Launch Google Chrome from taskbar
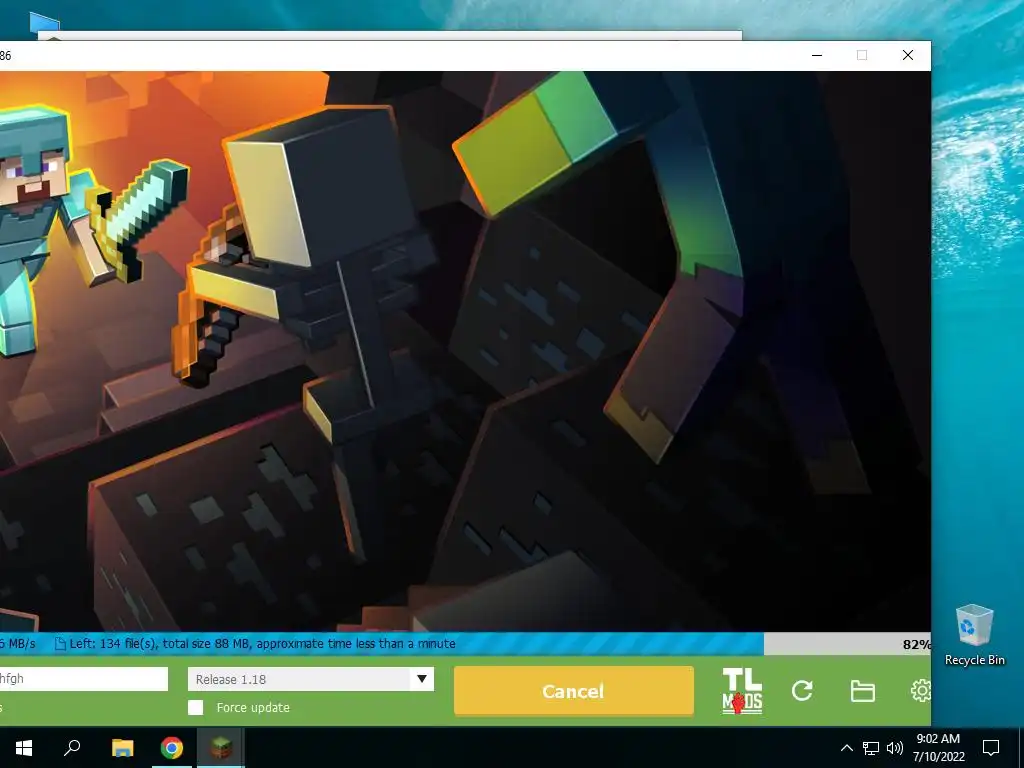Viewport: 1024px width, 768px height. [172, 748]
